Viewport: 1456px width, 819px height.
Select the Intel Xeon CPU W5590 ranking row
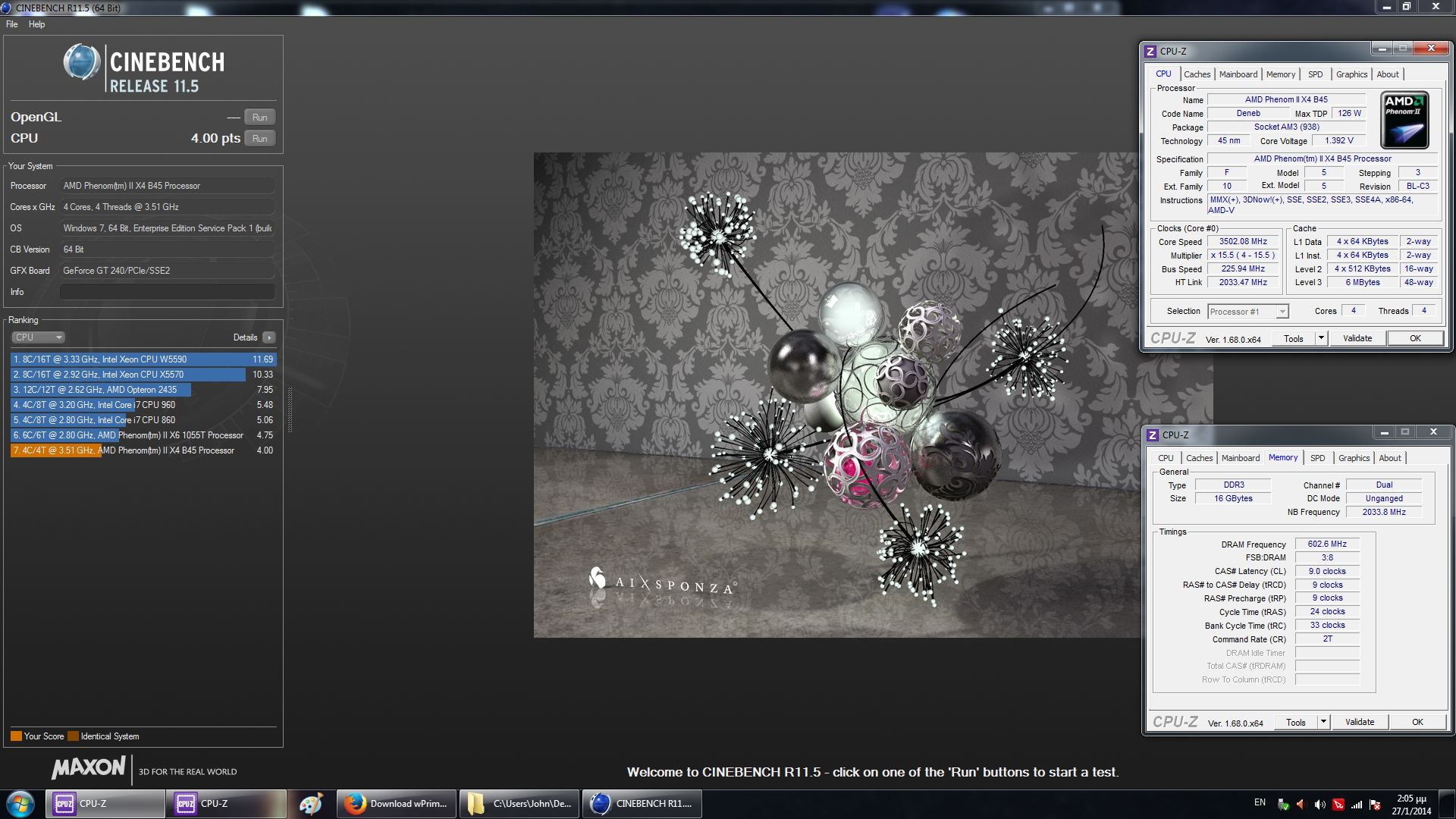(143, 359)
